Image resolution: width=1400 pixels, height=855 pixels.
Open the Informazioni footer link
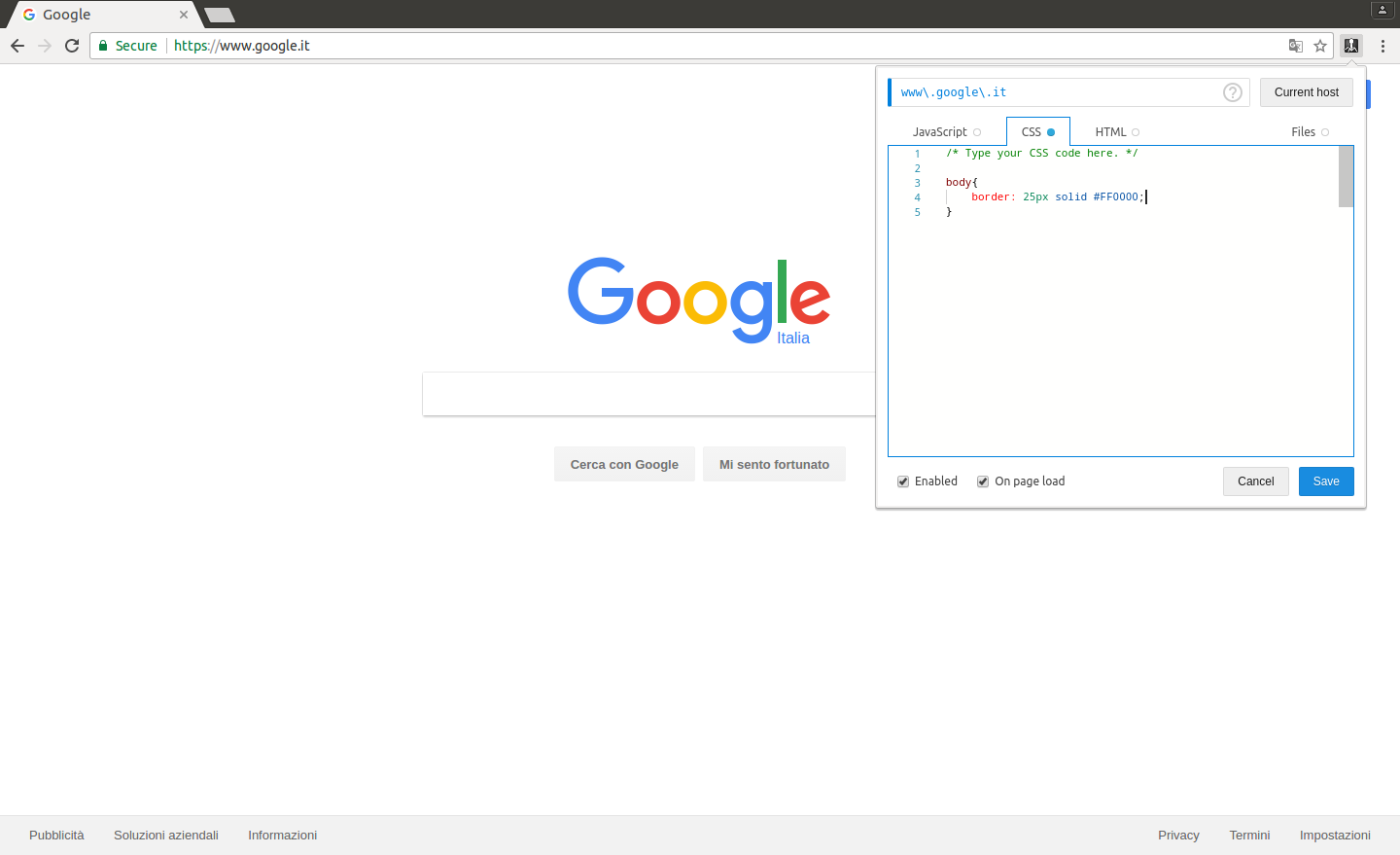(282, 836)
